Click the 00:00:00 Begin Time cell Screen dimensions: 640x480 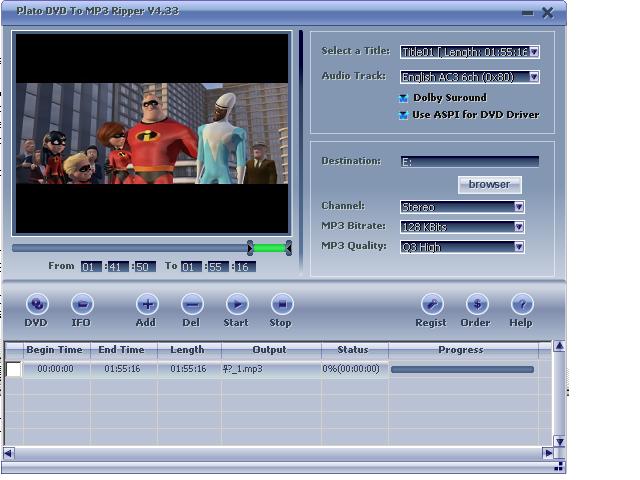(56, 369)
